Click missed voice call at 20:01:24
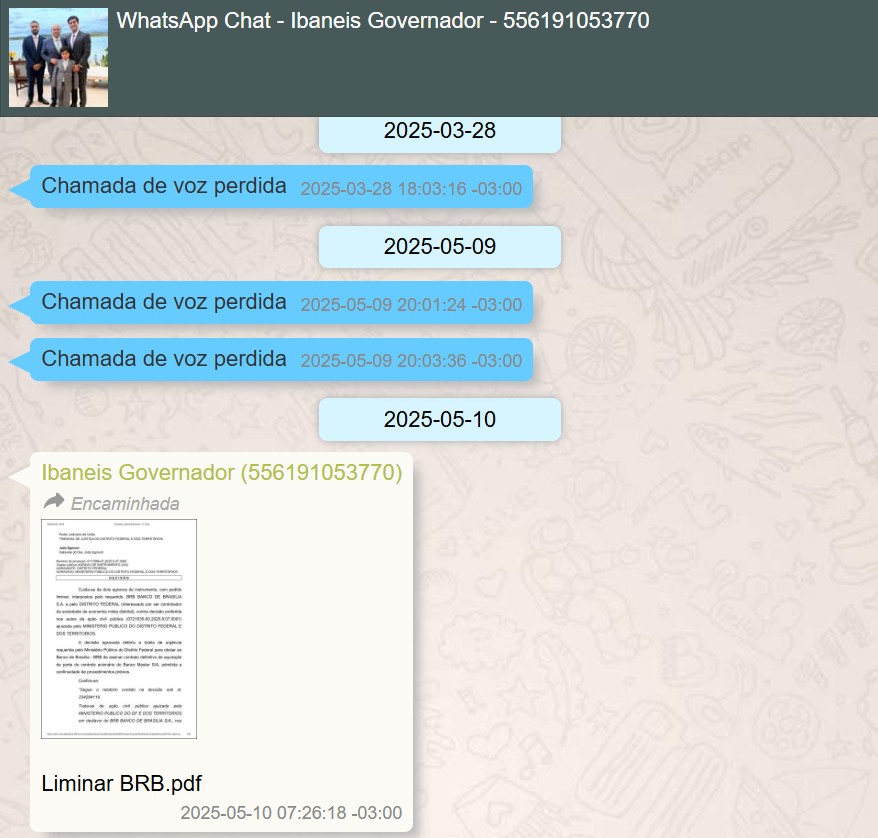Image resolution: width=878 pixels, height=838 pixels. click(x=281, y=303)
